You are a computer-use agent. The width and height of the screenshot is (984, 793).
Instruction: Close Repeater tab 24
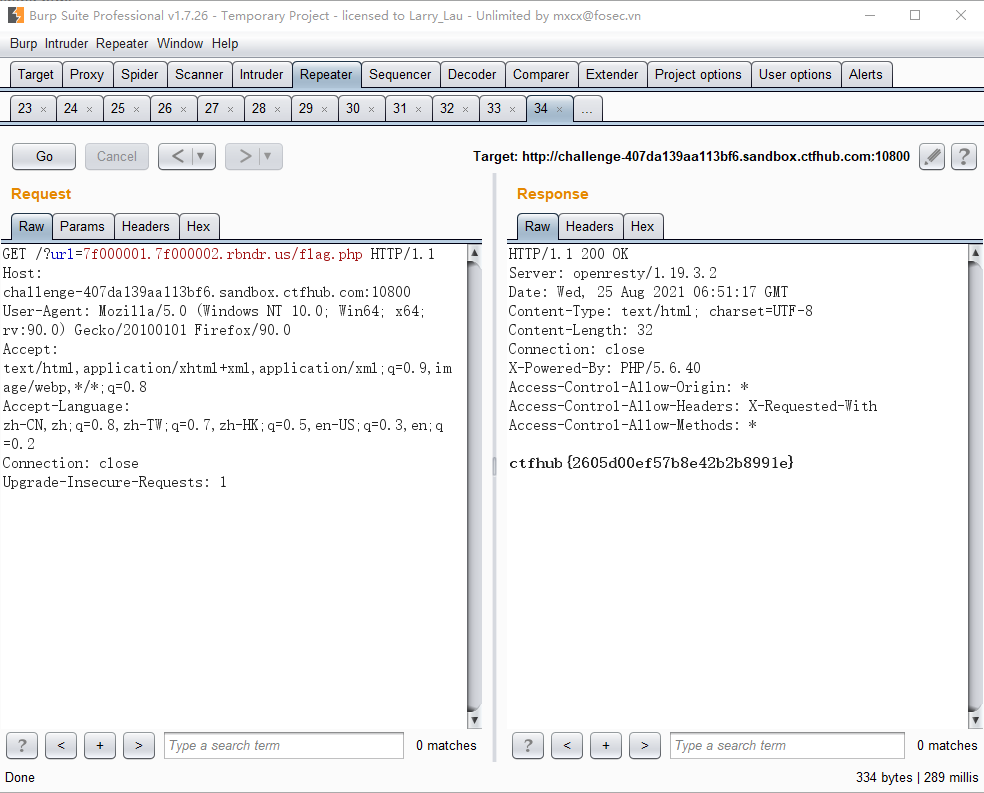[x=89, y=109]
